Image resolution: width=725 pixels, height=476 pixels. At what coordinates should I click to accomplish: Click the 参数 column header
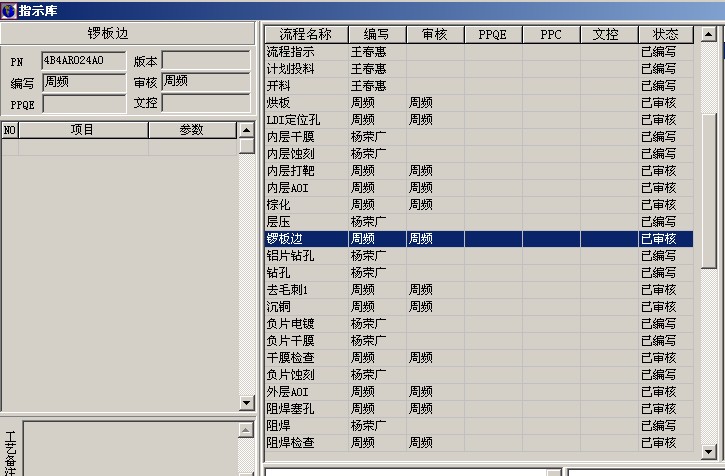pos(192,130)
